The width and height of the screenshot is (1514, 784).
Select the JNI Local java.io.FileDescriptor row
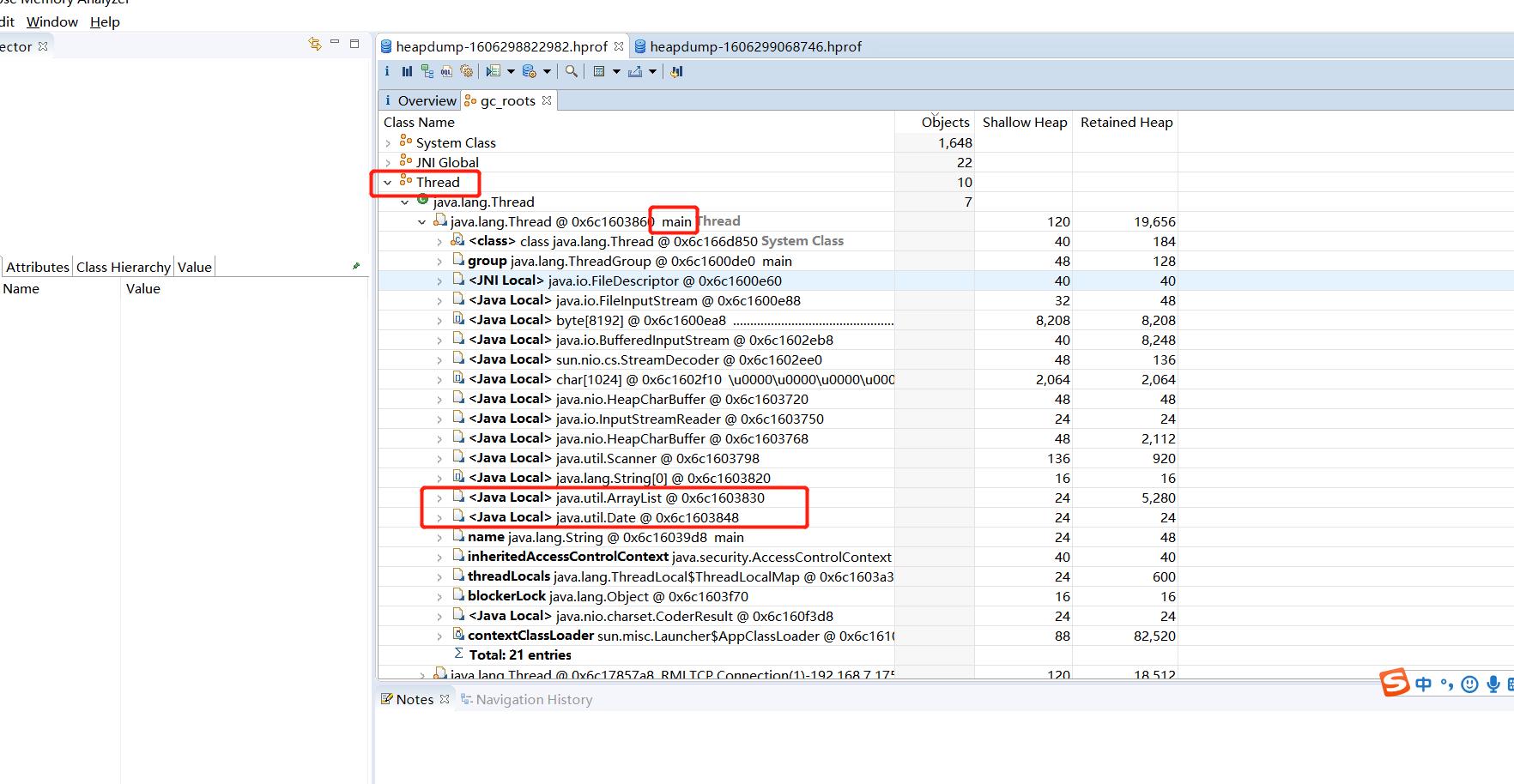point(778,280)
